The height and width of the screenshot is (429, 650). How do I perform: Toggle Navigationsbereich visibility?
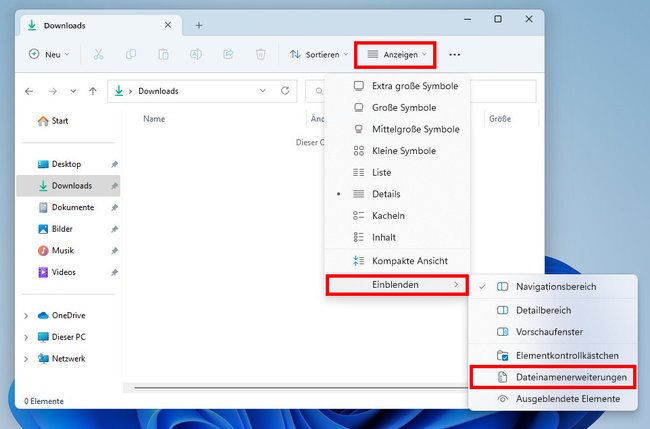[x=553, y=287]
